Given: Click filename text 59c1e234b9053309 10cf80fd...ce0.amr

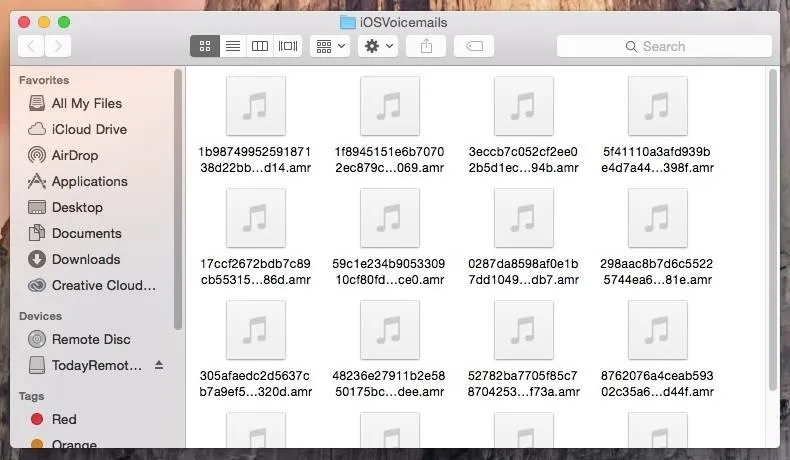Looking at the screenshot, I should 389,272.
